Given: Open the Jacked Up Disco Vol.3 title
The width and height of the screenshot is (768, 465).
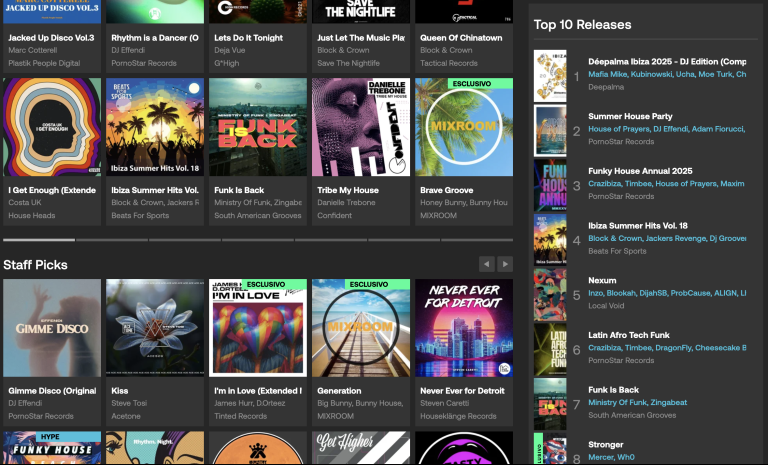Looking at the screenshot, I should click(51, 38).
